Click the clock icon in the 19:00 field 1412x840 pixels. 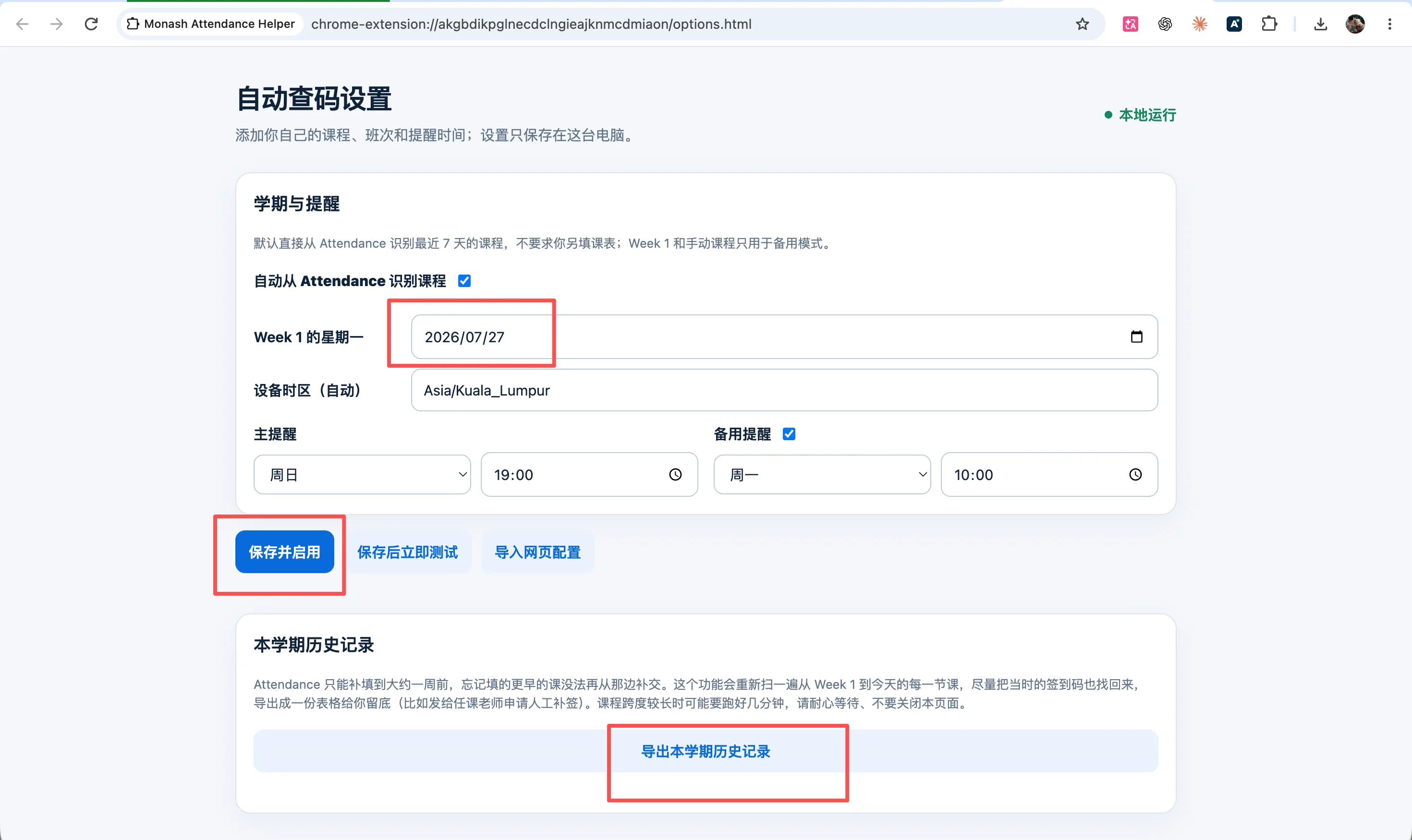[675, 474]
